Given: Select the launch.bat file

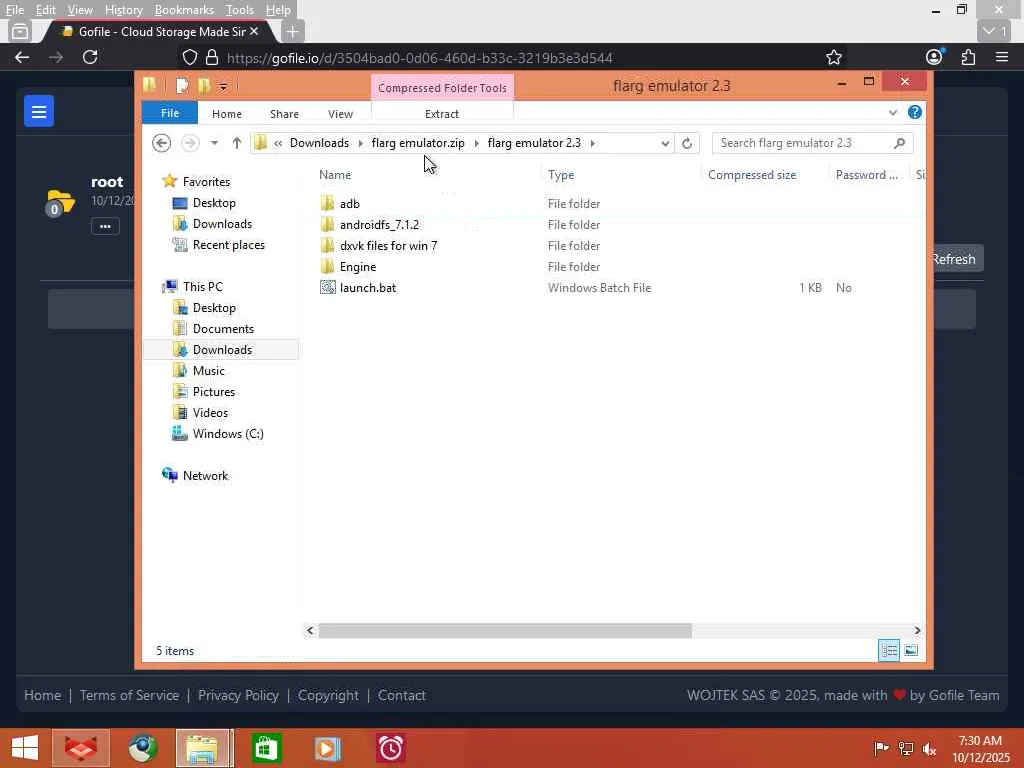Looking at the screenshot, I should [x=368, y=288].
